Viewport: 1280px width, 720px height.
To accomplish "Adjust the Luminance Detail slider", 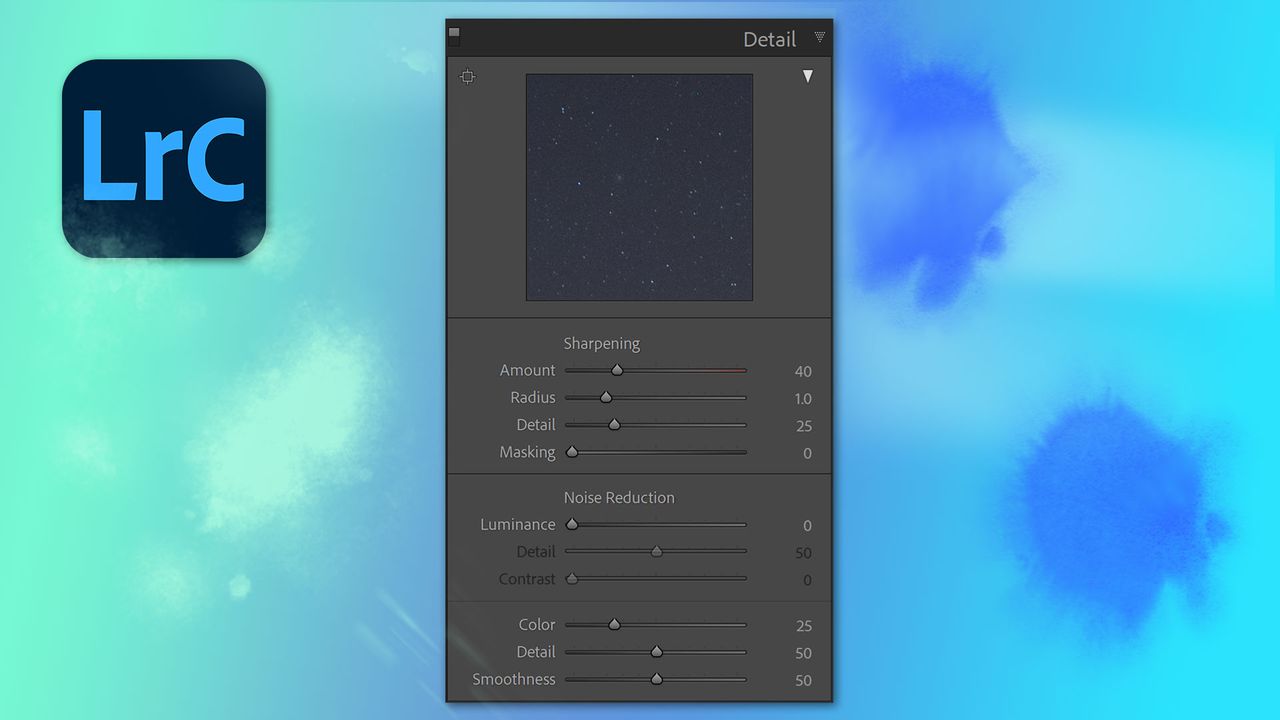I will 656,551.
